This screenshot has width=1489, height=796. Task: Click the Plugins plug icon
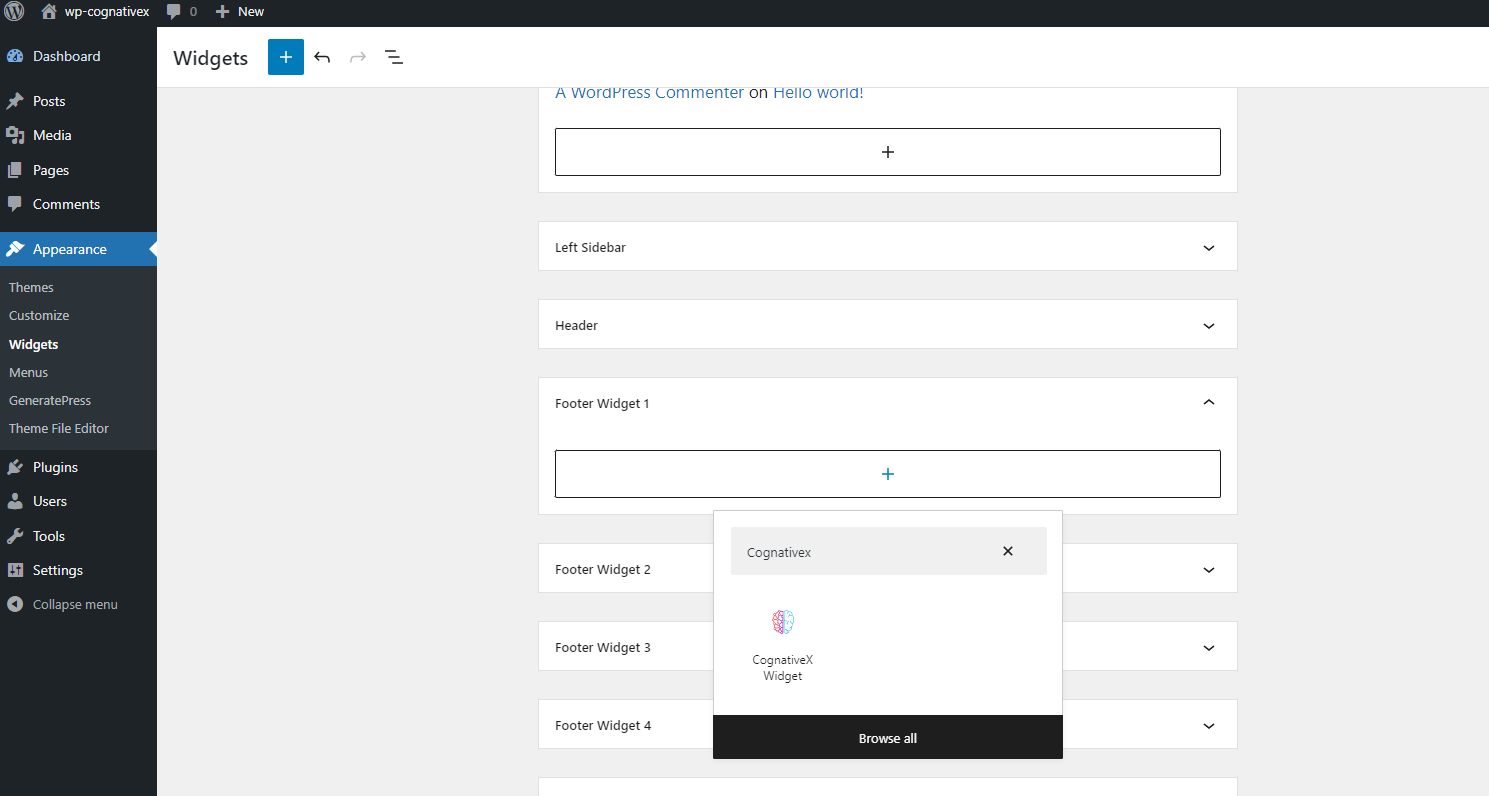point(15,467)
